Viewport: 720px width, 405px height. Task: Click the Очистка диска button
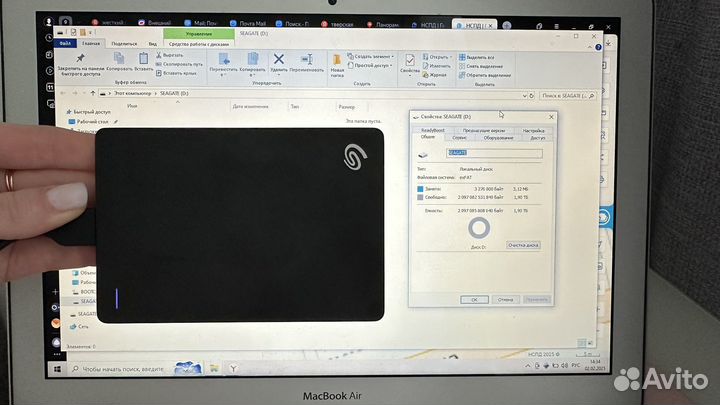pos(523,245)
